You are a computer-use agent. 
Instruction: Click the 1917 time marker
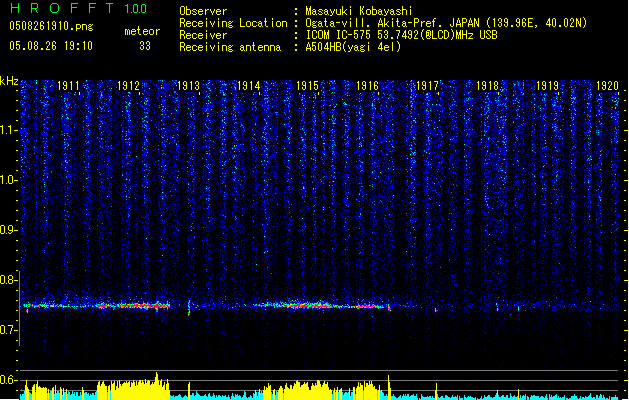[x=428, y=86]
